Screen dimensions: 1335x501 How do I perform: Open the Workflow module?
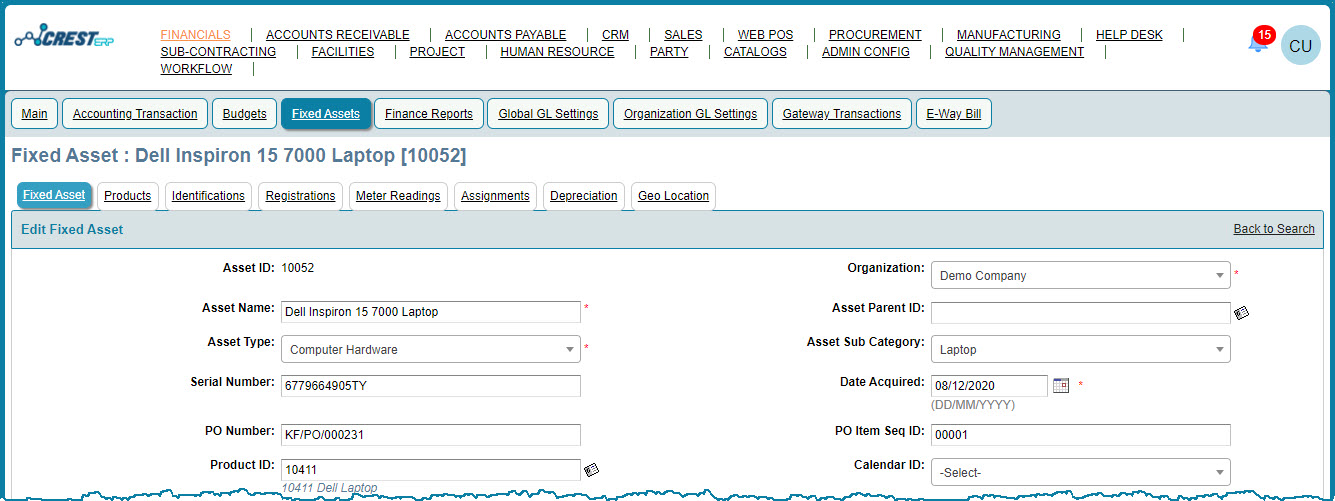[196, 69]
